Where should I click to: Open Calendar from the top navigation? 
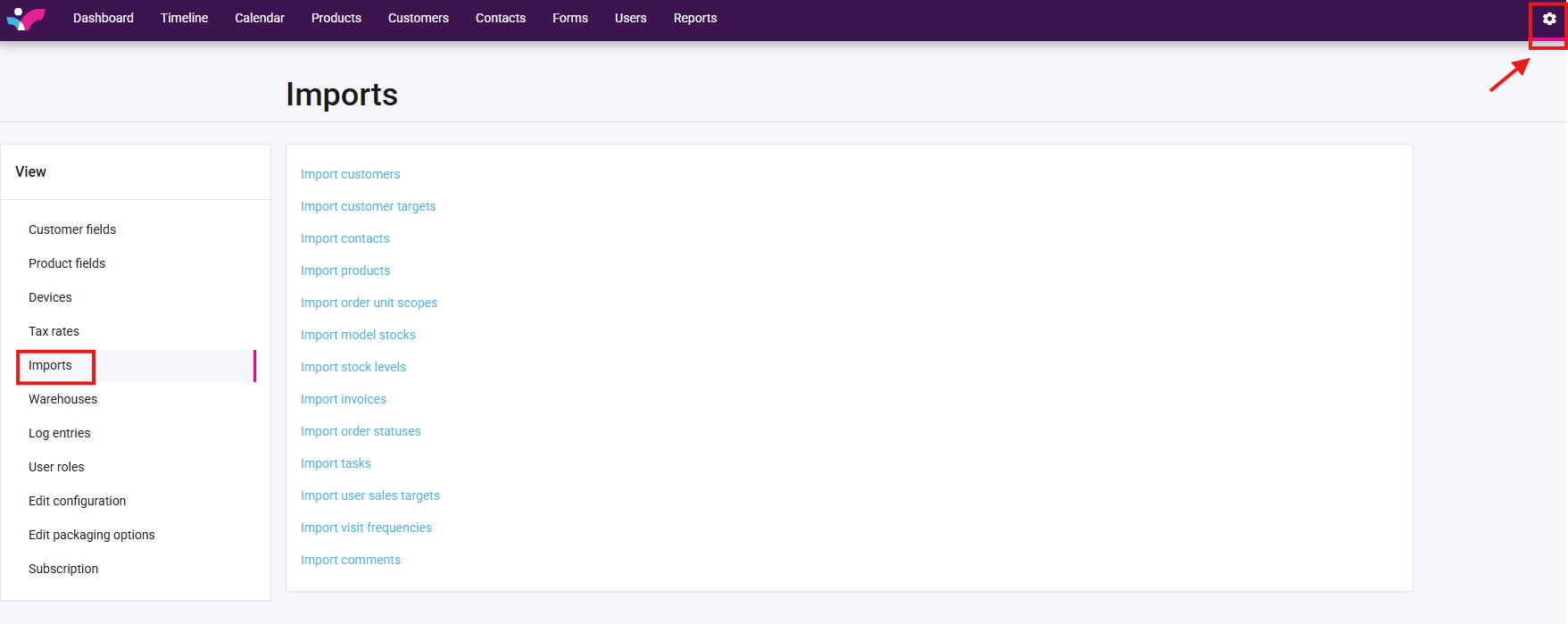(x=260, y=18)
